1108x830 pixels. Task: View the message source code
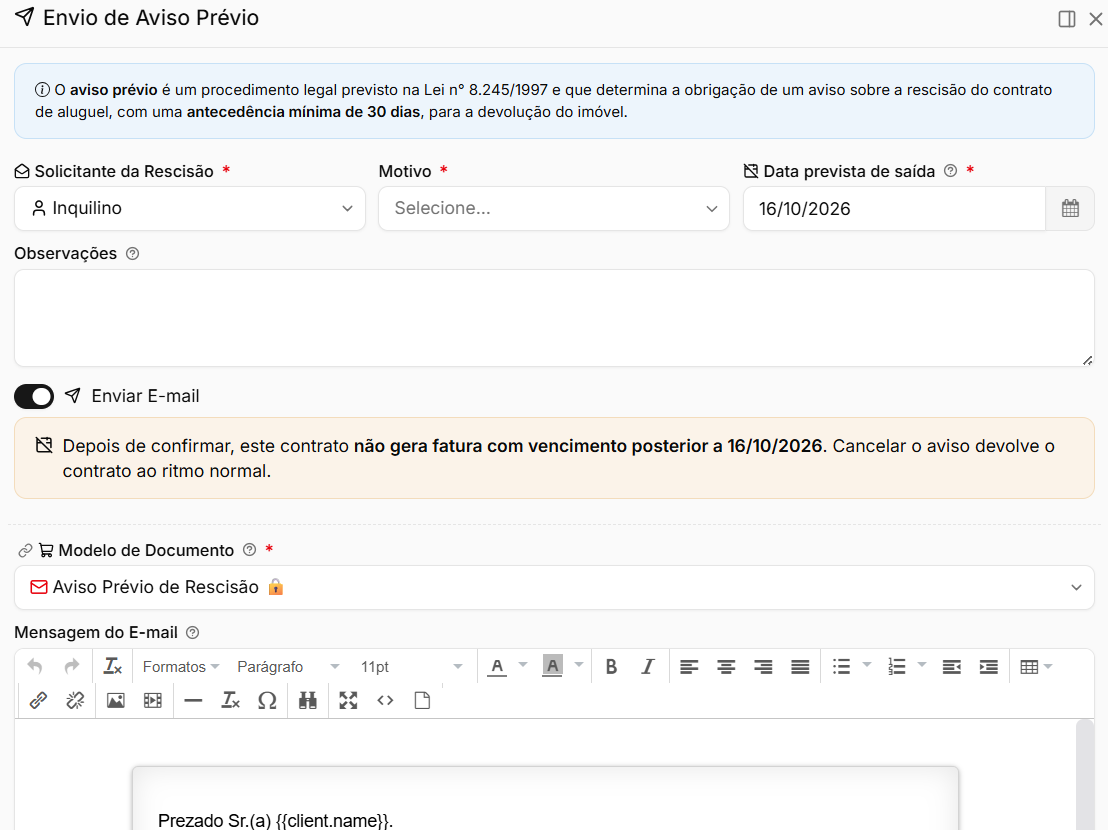[x=385, y=701]
